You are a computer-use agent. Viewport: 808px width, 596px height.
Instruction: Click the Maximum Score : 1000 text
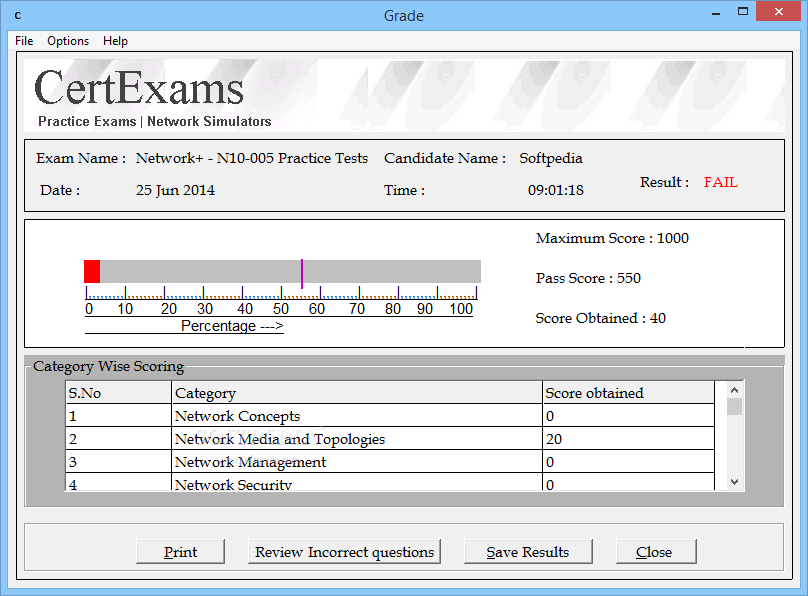pyautogui.click(x=612, y=238)
